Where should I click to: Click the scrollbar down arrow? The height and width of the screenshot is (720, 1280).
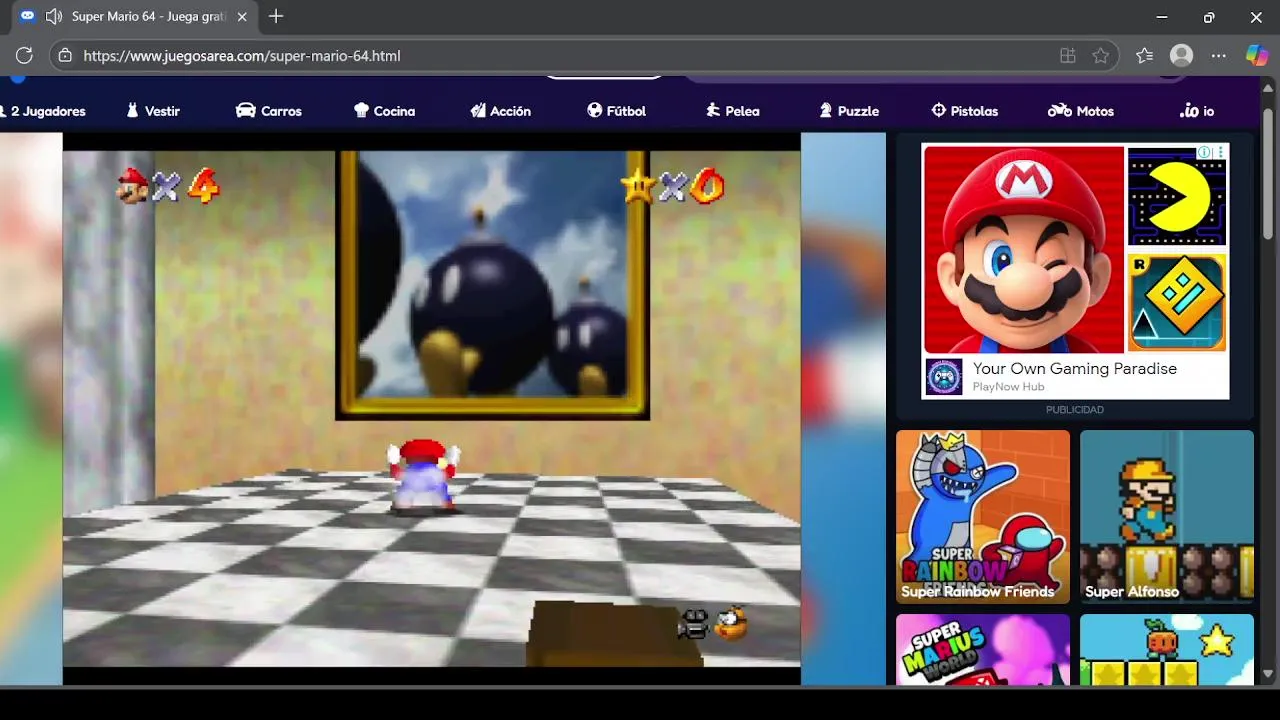point(1269,674)
